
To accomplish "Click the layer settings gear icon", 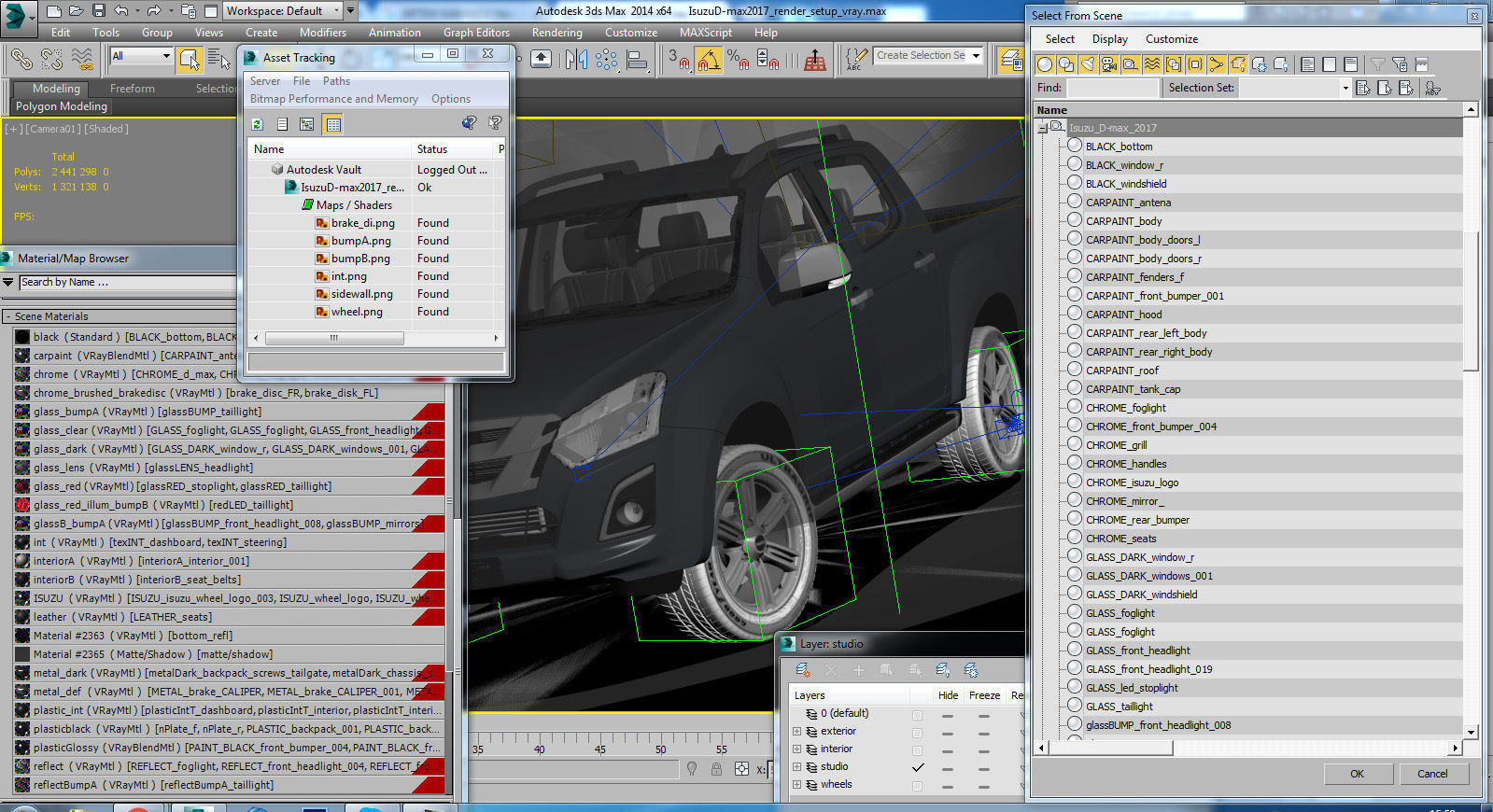I will (x=971, y=670).
